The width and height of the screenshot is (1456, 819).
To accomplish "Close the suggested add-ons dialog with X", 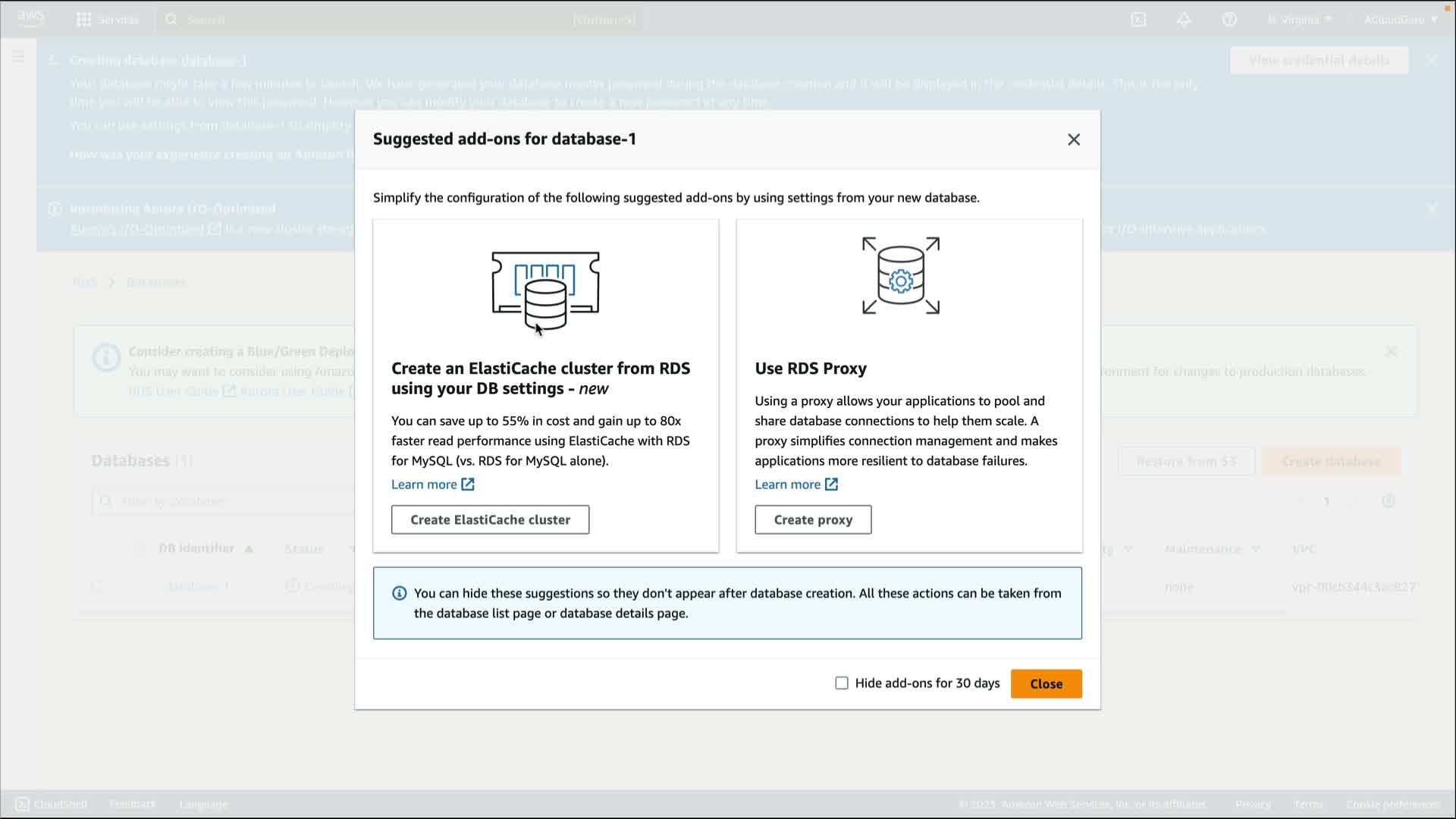I will click(x=1073, y=140).
